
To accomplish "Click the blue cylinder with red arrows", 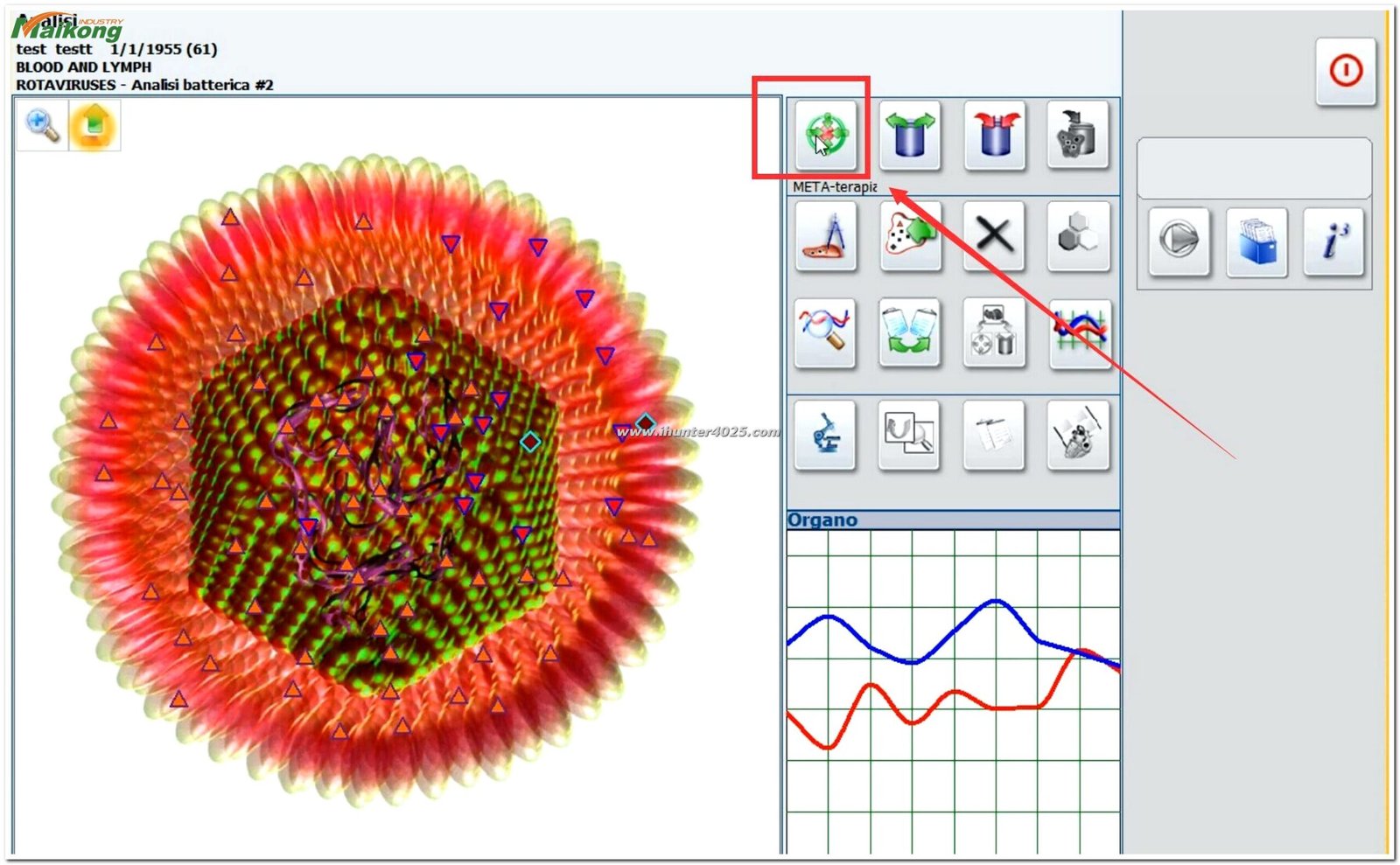I will pos(994,136).
